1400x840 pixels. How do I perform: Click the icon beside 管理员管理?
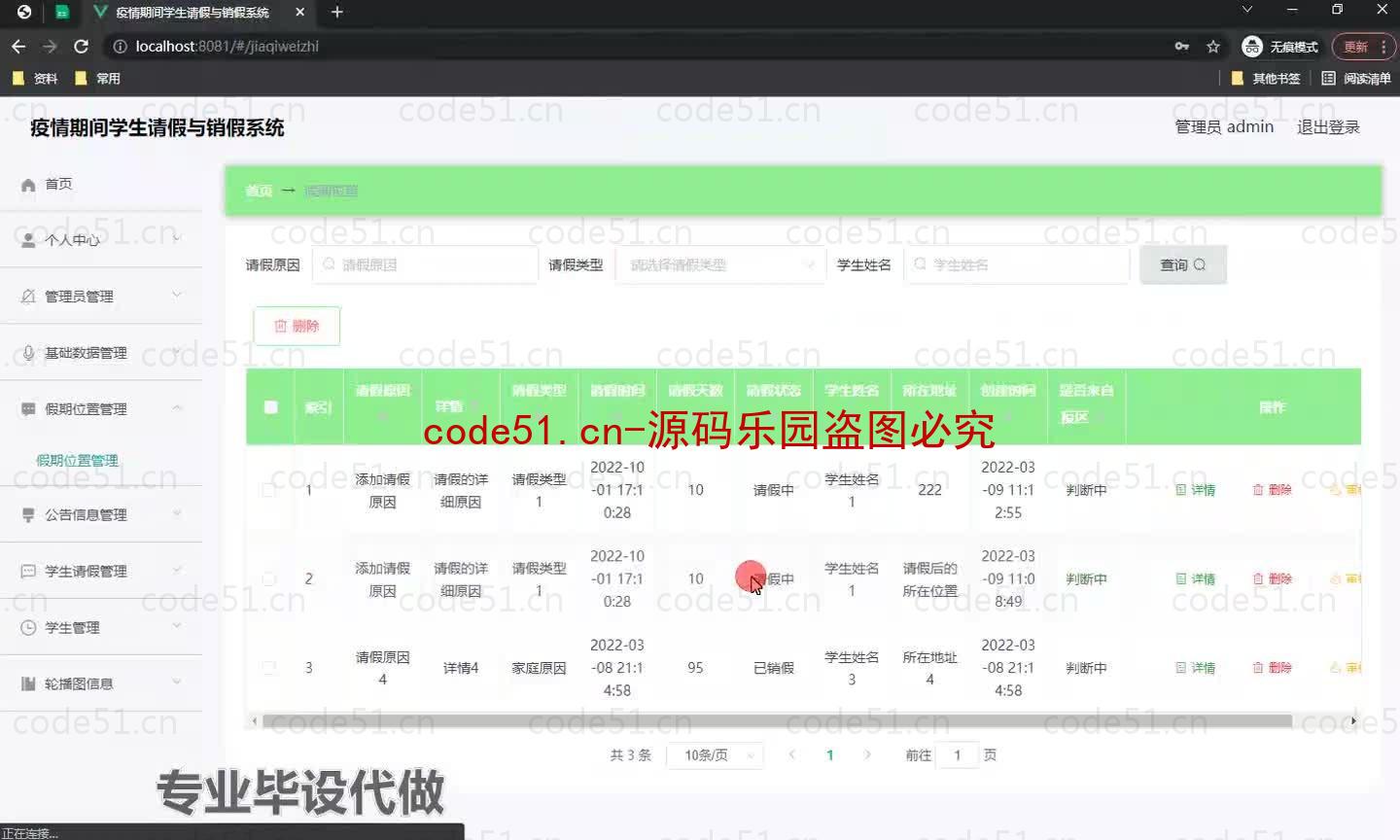[x=28, y=297]
